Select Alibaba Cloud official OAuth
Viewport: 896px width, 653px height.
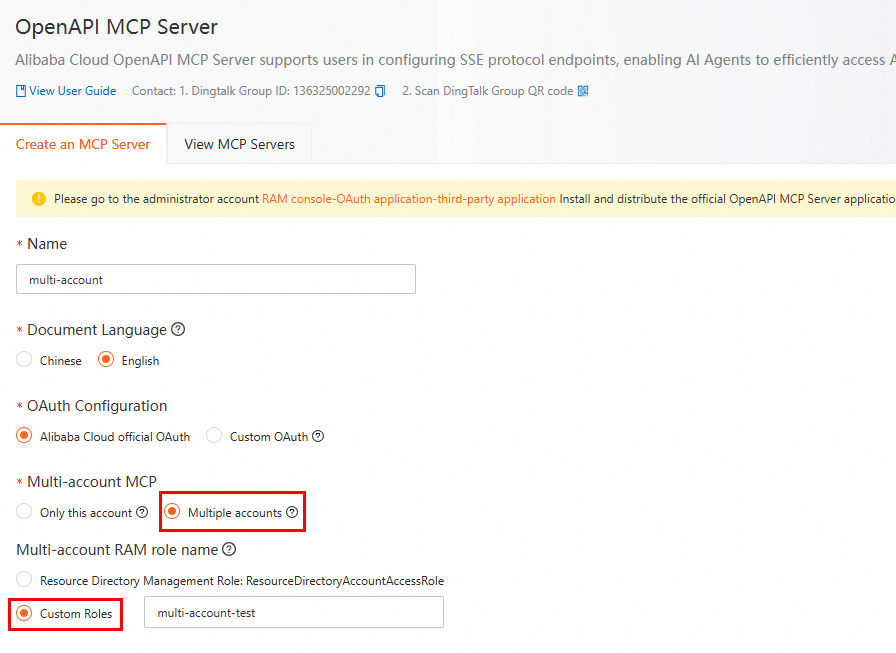24,436
